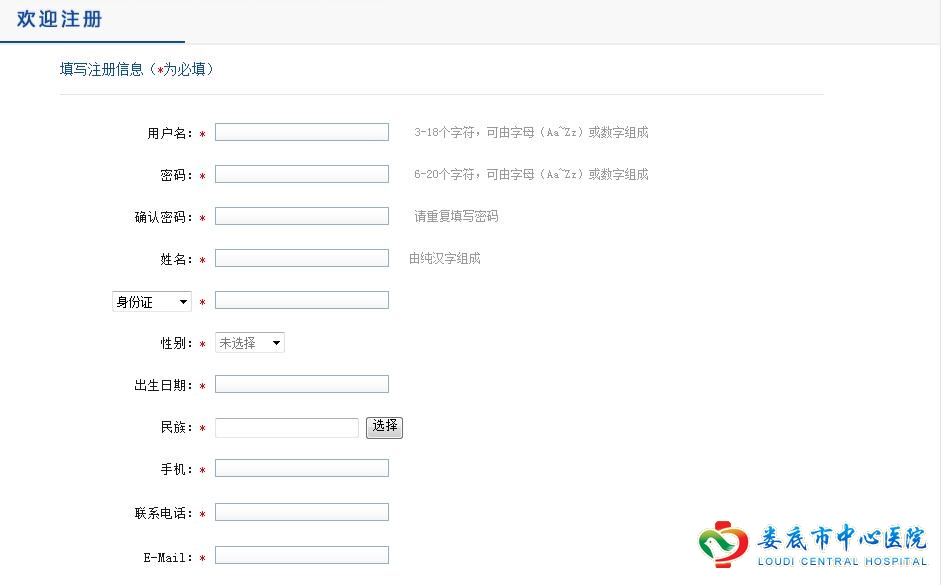The width and height of the screenshot is (941, 585).
Task: Focus the 用户名 username input field
Action: [x=302, y=132]
